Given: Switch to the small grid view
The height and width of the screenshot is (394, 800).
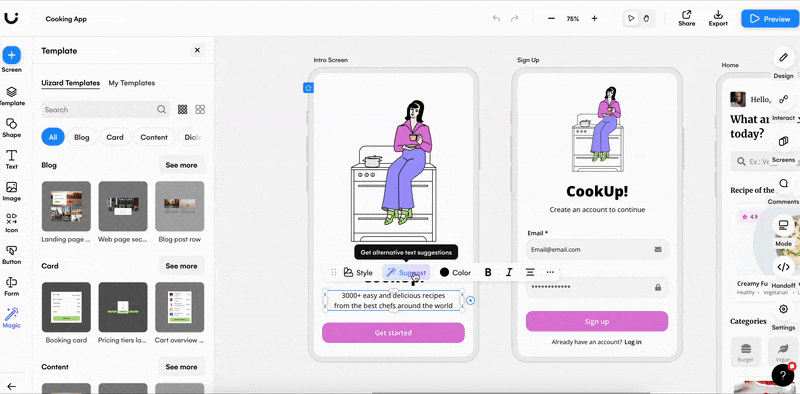Looking at the screenshot, I should (x=182, y=110).
